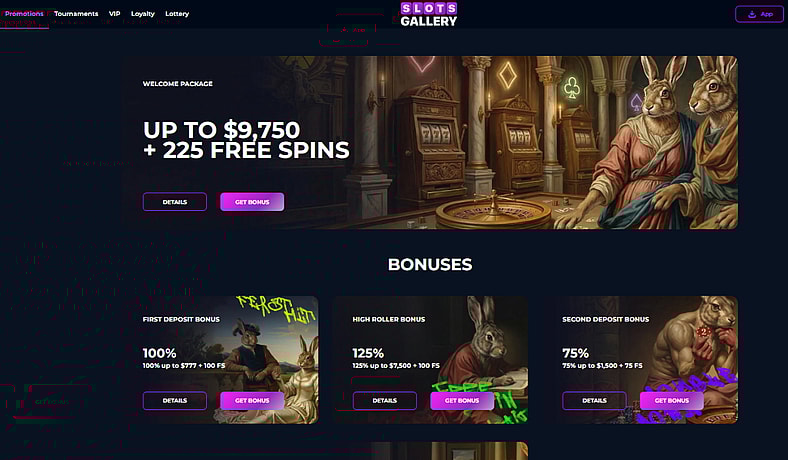
Task: View High Roller Bonus details
Action: click(x=384, y=401)
